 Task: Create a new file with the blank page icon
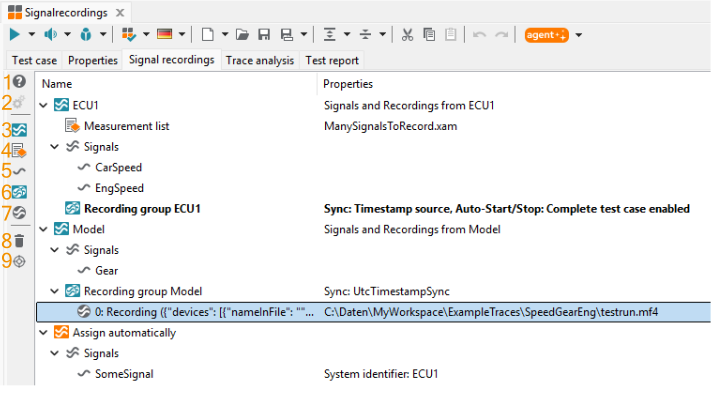(x=208, y=35)
